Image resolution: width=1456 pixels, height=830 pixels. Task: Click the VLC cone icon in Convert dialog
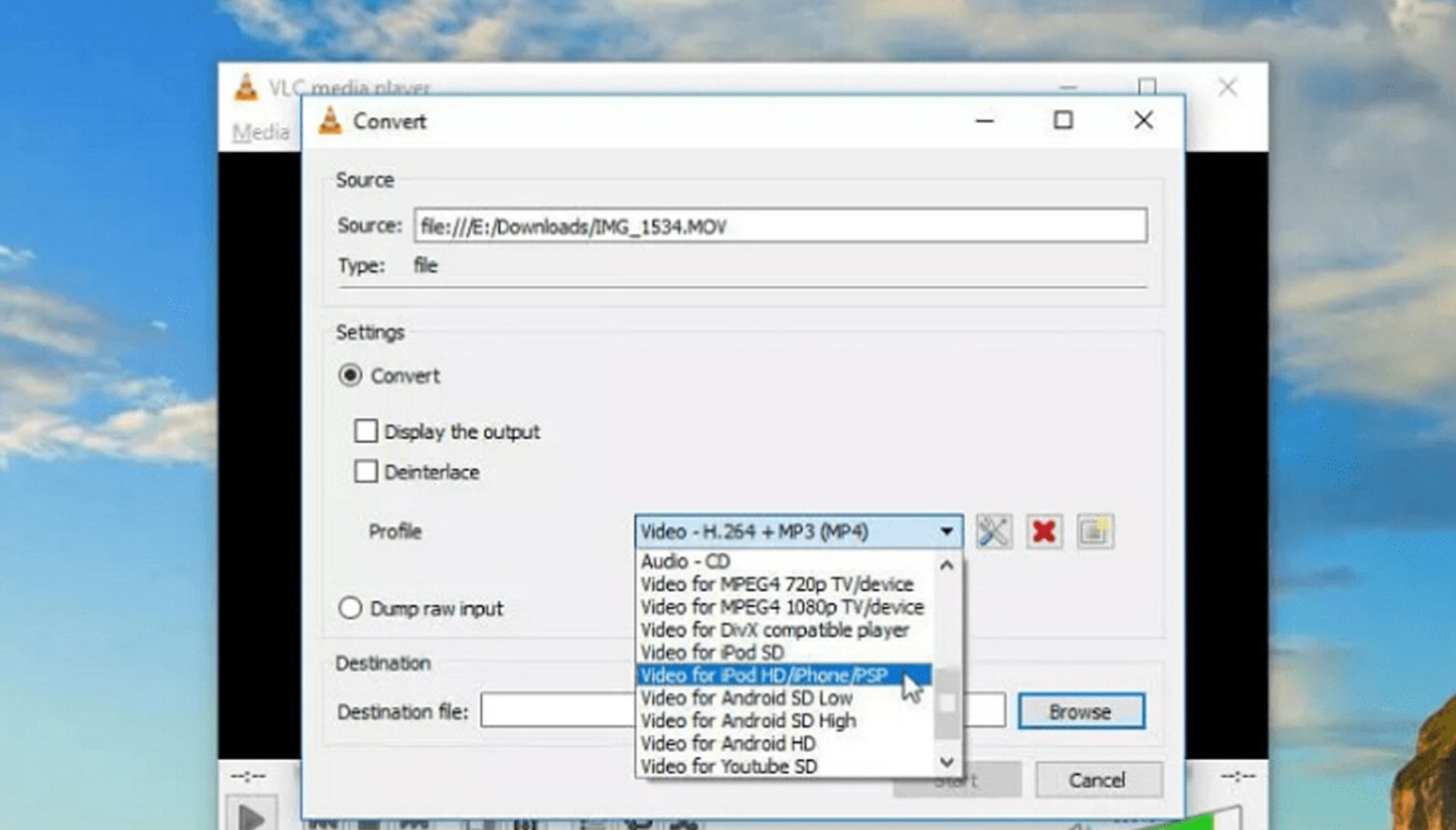coord(330,120)
